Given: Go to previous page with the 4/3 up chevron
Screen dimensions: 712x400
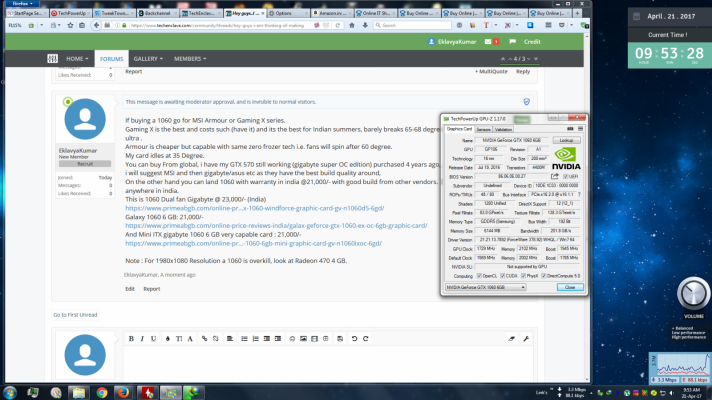Looking at the screenshot, I should tap(510, 59).
